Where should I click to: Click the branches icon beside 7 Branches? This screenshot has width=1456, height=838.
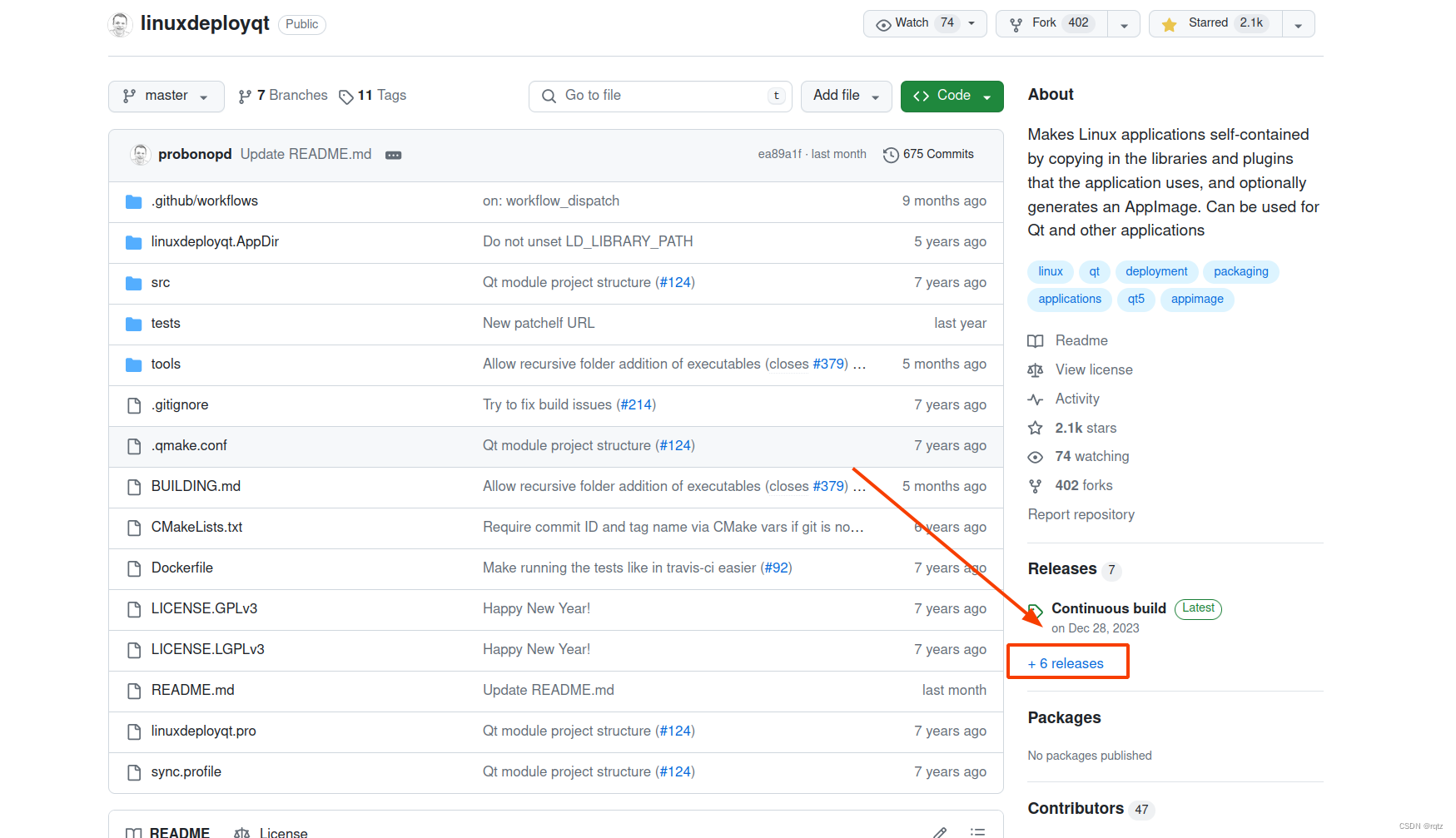(x=245, y=97)
